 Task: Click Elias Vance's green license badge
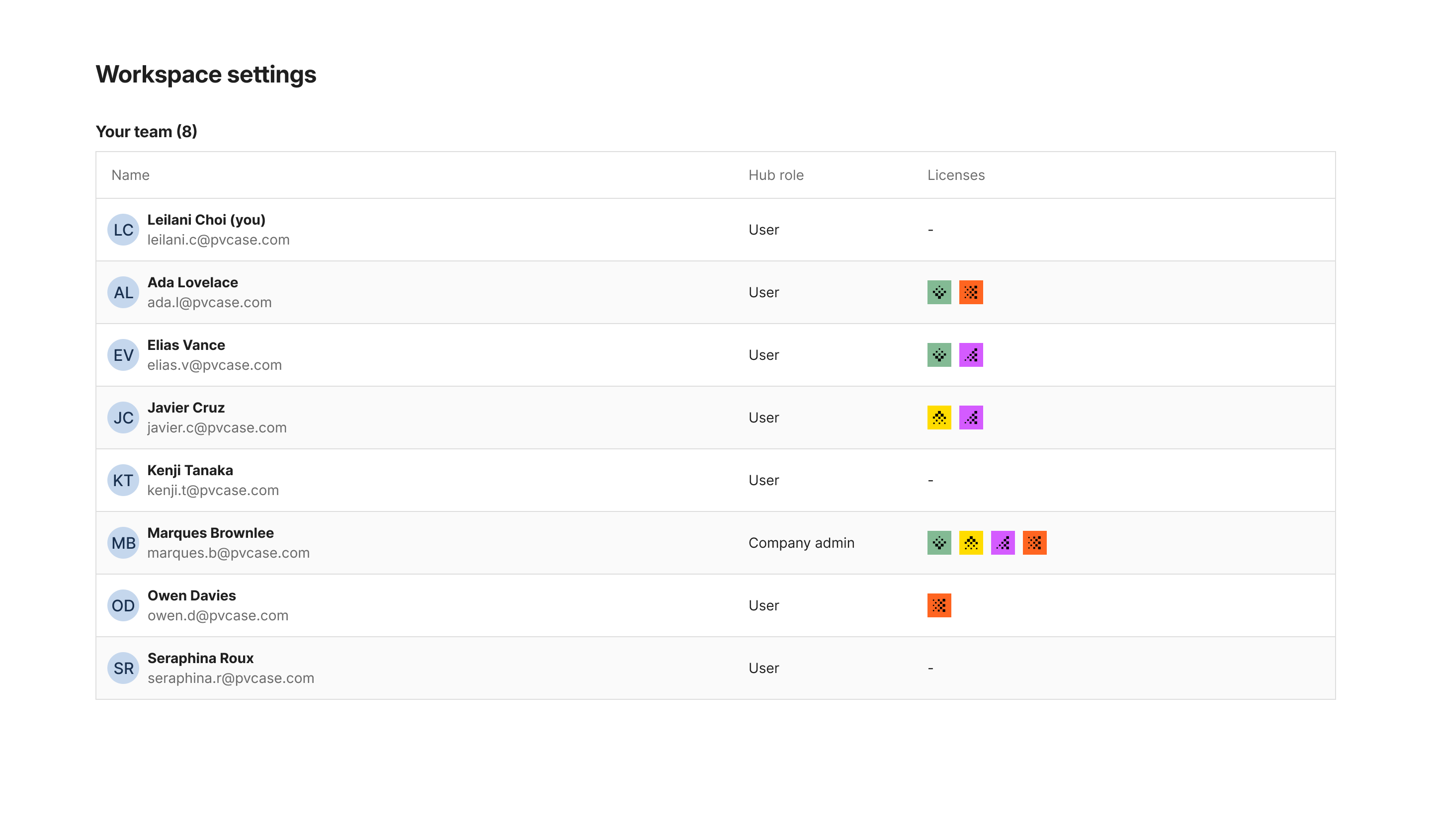pyautogui.click(x=938, y=354)
